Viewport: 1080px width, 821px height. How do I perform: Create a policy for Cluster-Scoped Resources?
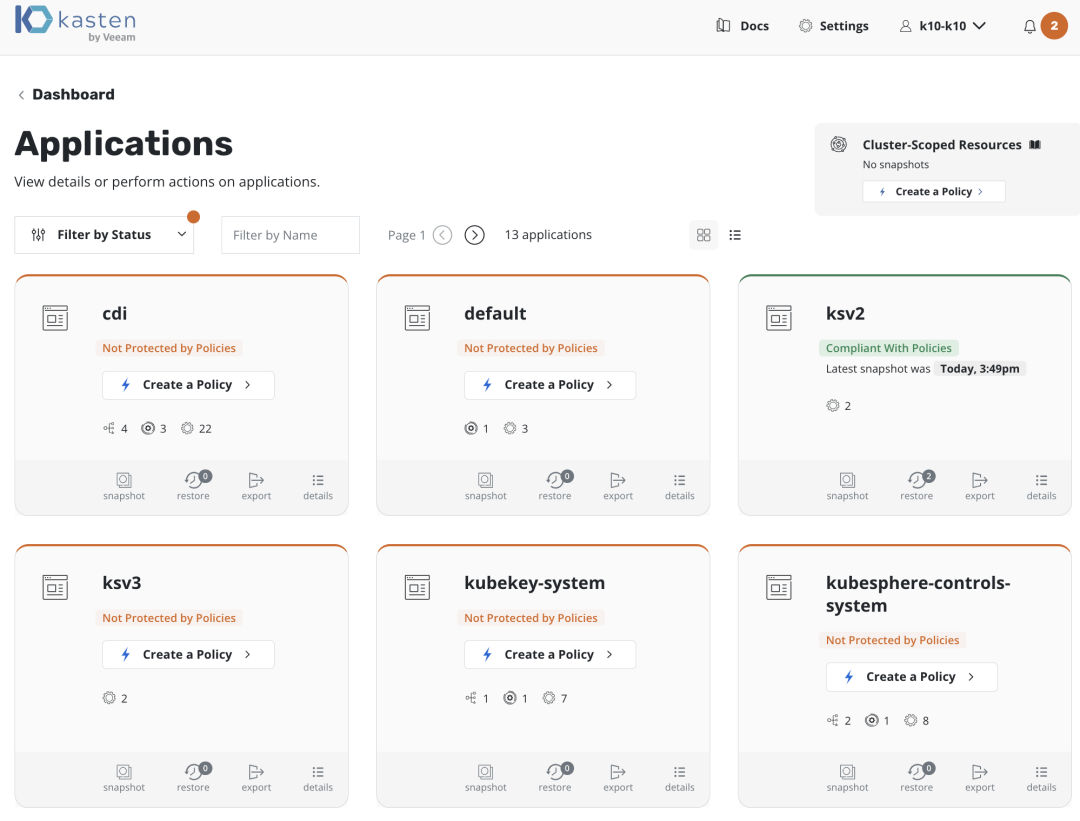tap(933, 191)
